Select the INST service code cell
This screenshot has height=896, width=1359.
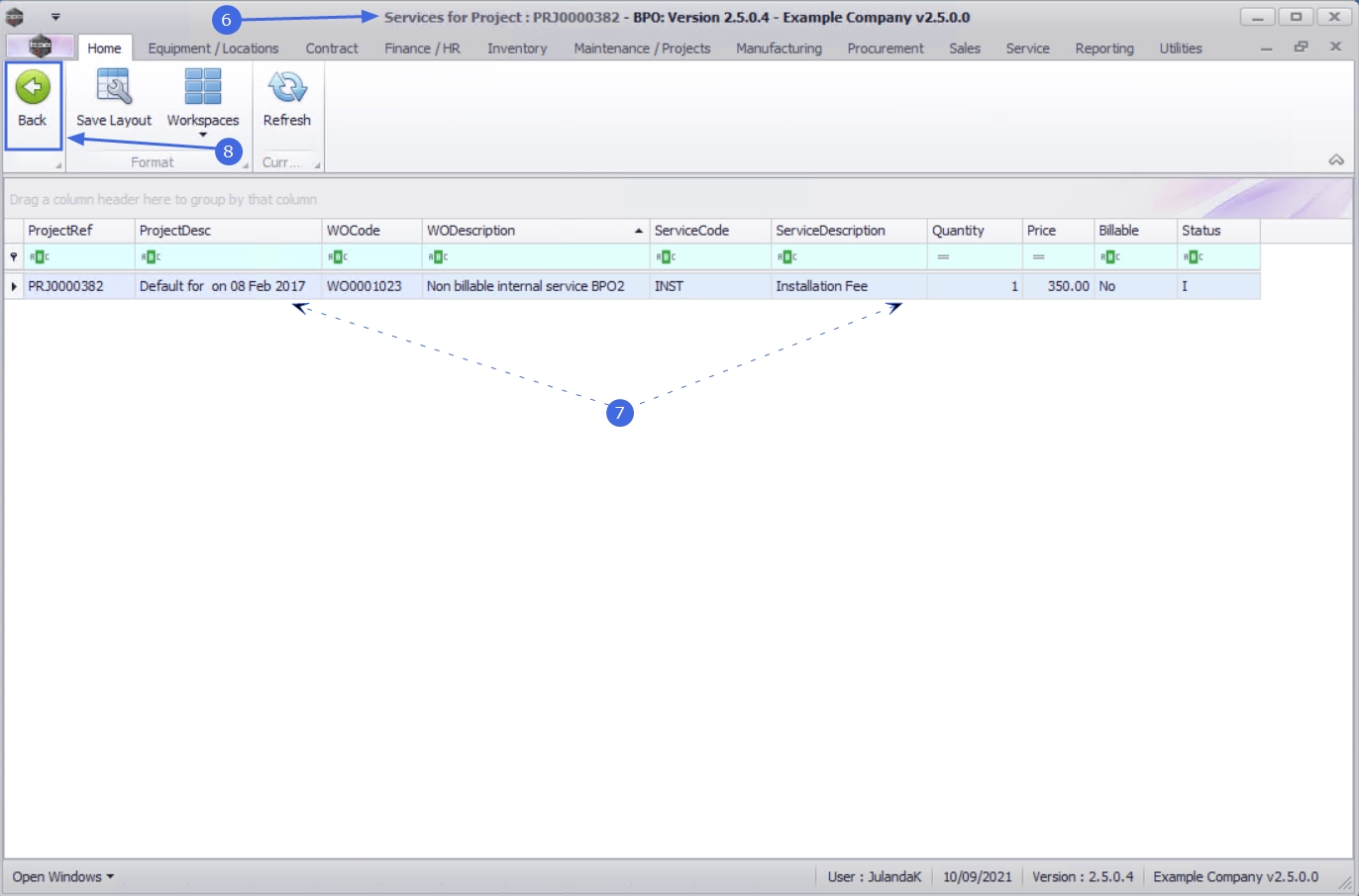(x=710, y=286)
